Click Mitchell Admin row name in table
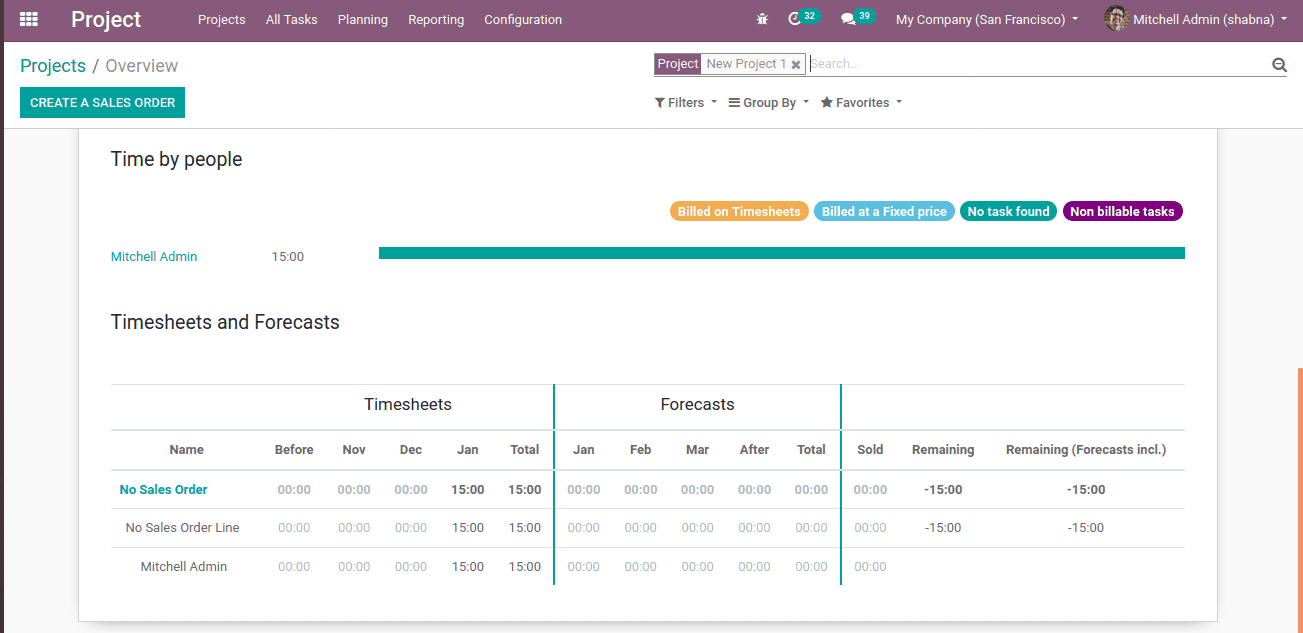Image resolution: width=1303 pixels, height=633 pixels. (184, 566)
